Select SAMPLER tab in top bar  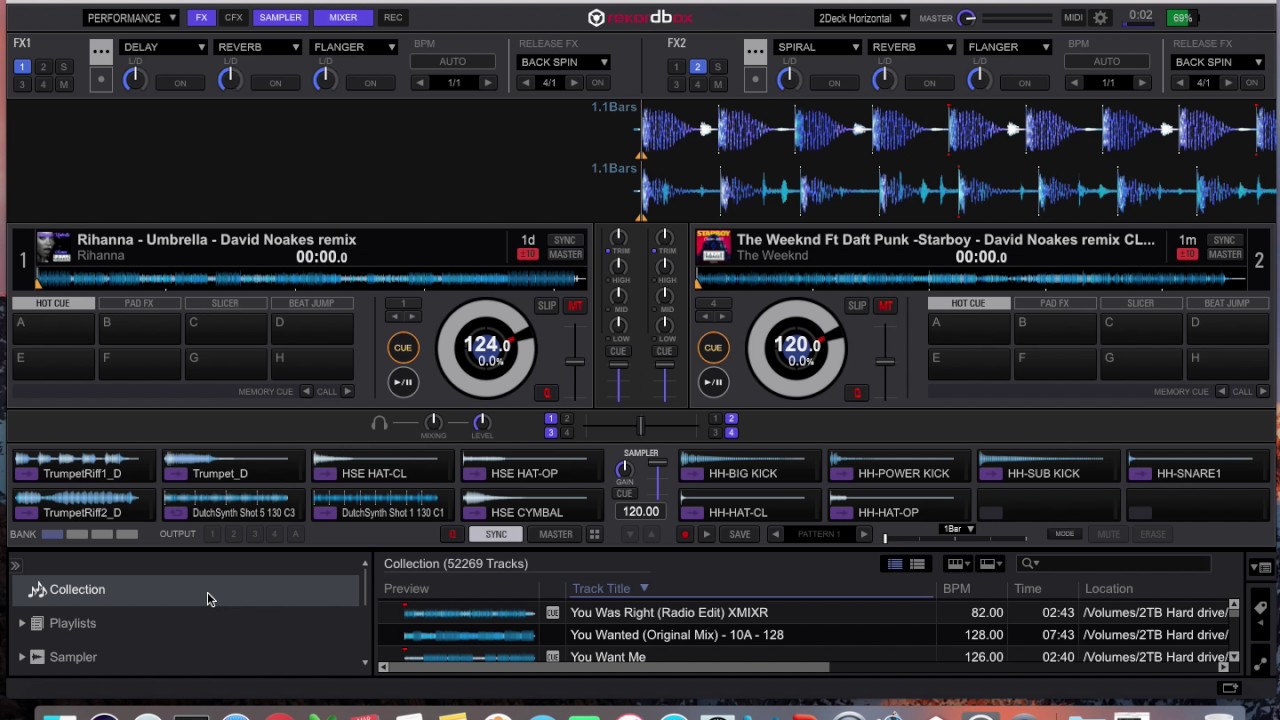[x=280, y=18]
